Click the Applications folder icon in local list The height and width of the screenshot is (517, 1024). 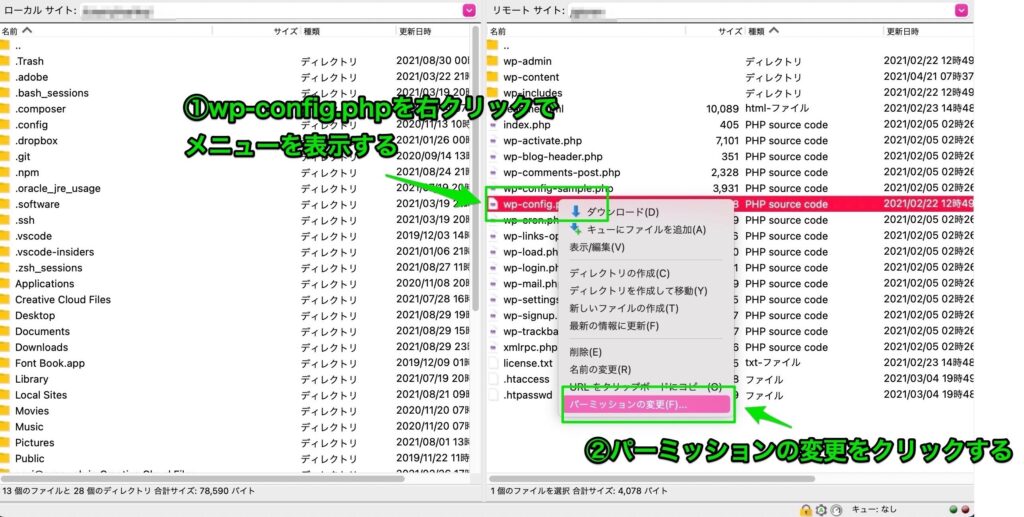coord(5,284)
